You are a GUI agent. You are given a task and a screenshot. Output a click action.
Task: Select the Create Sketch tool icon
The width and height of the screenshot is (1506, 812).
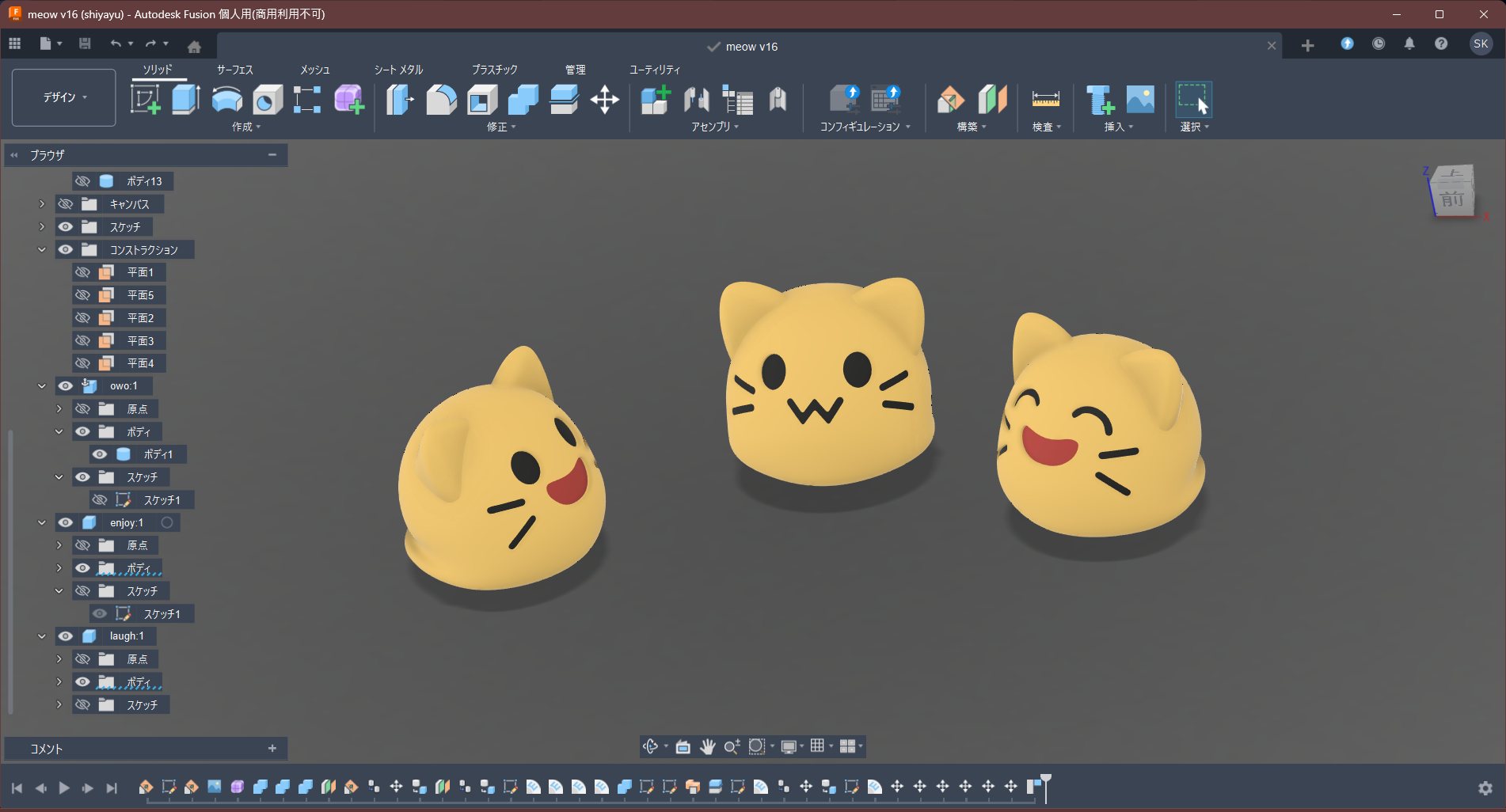(145, 100)
